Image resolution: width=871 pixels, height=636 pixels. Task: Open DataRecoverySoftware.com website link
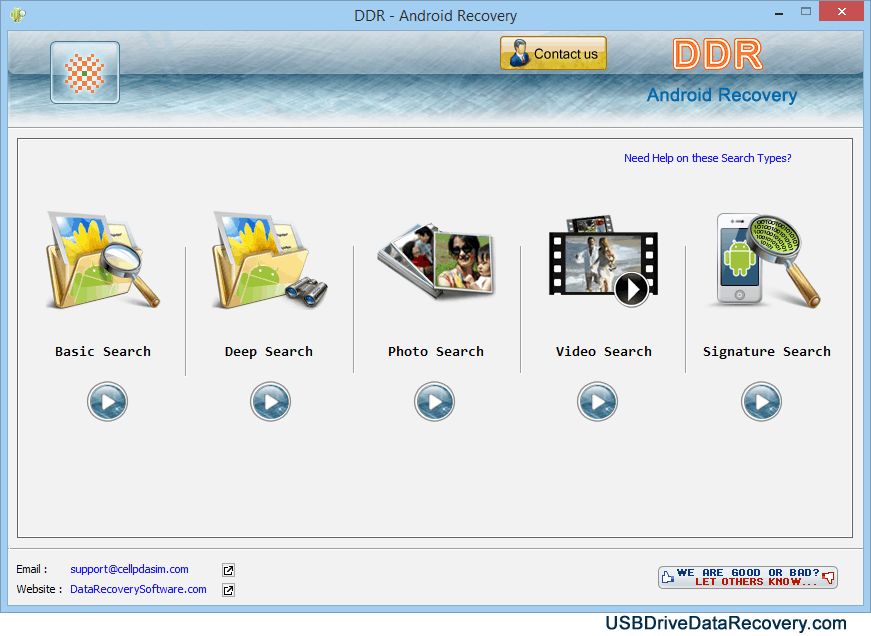pyautogui.click(x=138, y=589)
